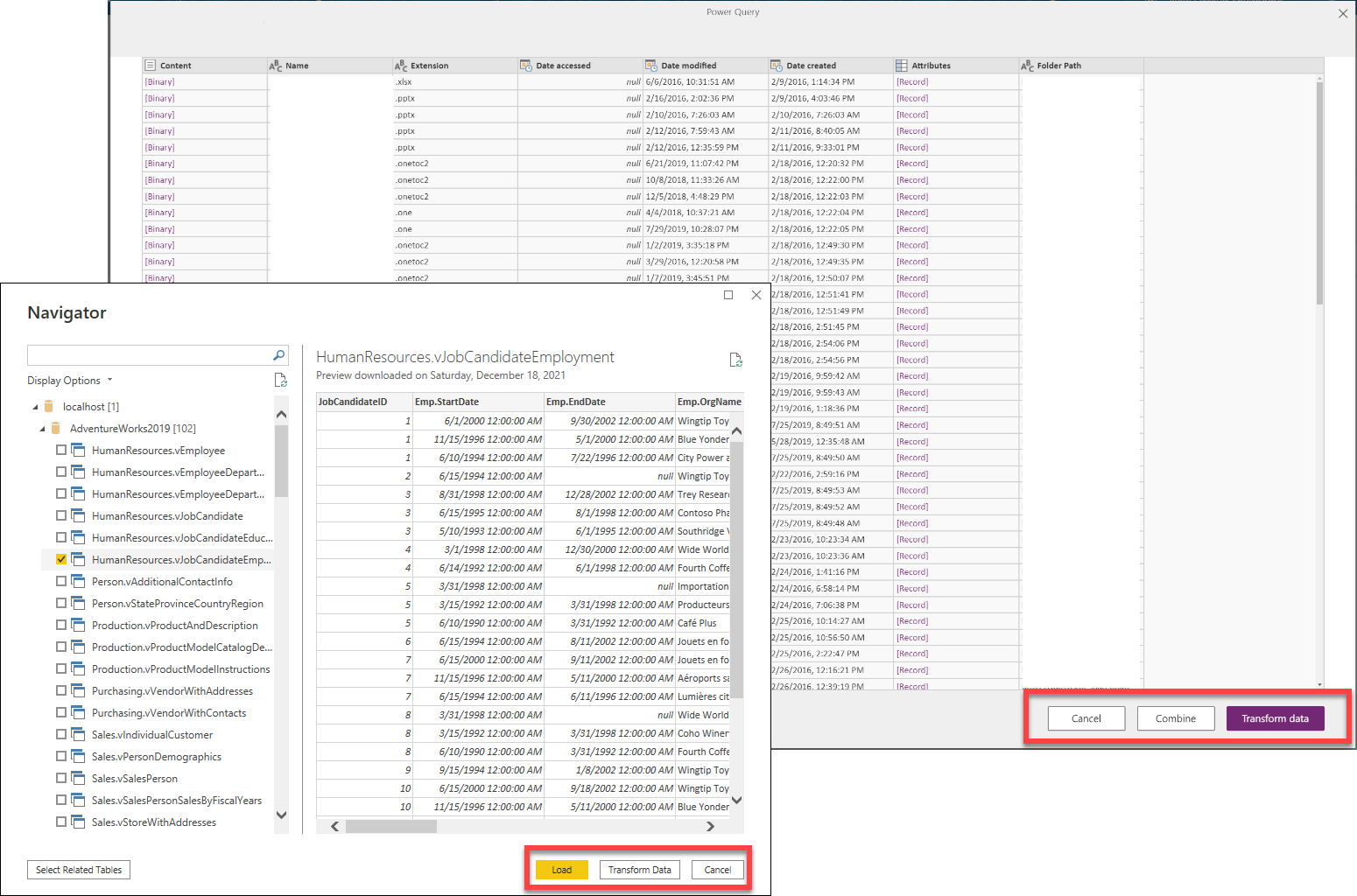
Task: Click the Name column text type icon
Action: pos(276,66)
